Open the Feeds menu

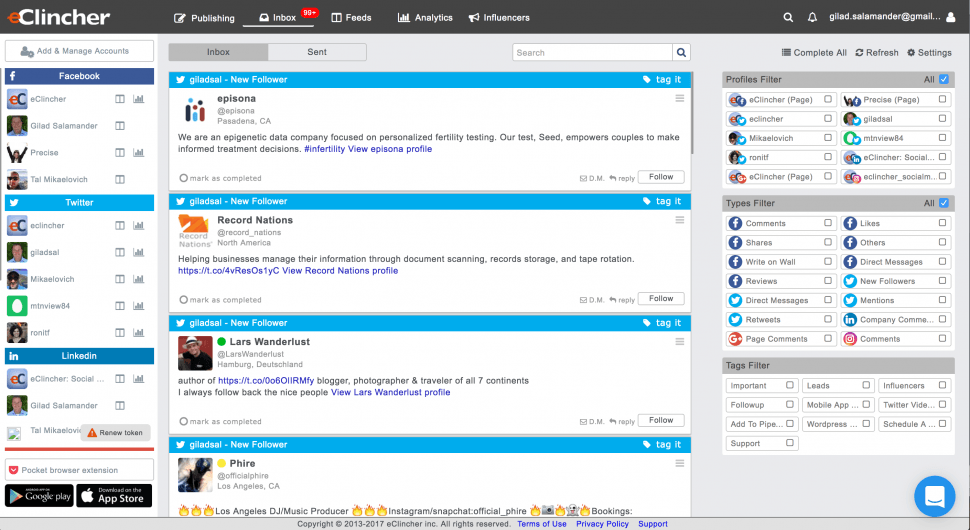(351, 18)
